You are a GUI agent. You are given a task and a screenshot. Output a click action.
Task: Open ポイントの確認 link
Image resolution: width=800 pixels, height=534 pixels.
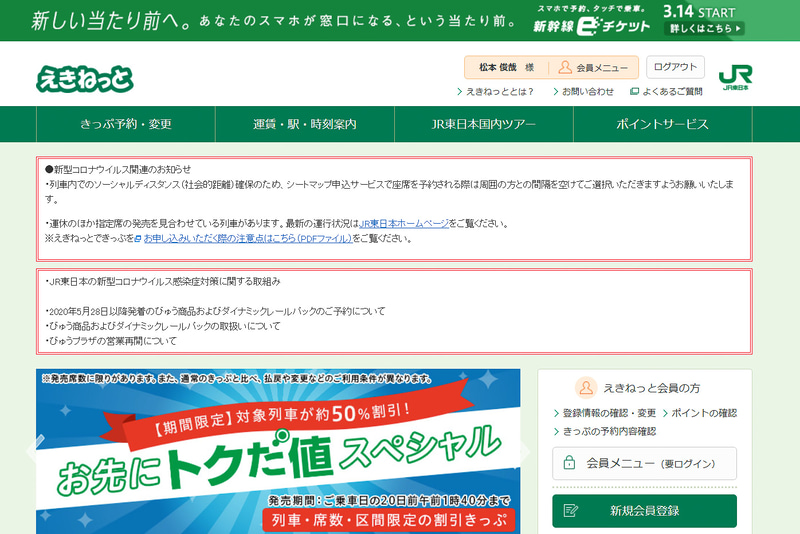coord(704,413)
